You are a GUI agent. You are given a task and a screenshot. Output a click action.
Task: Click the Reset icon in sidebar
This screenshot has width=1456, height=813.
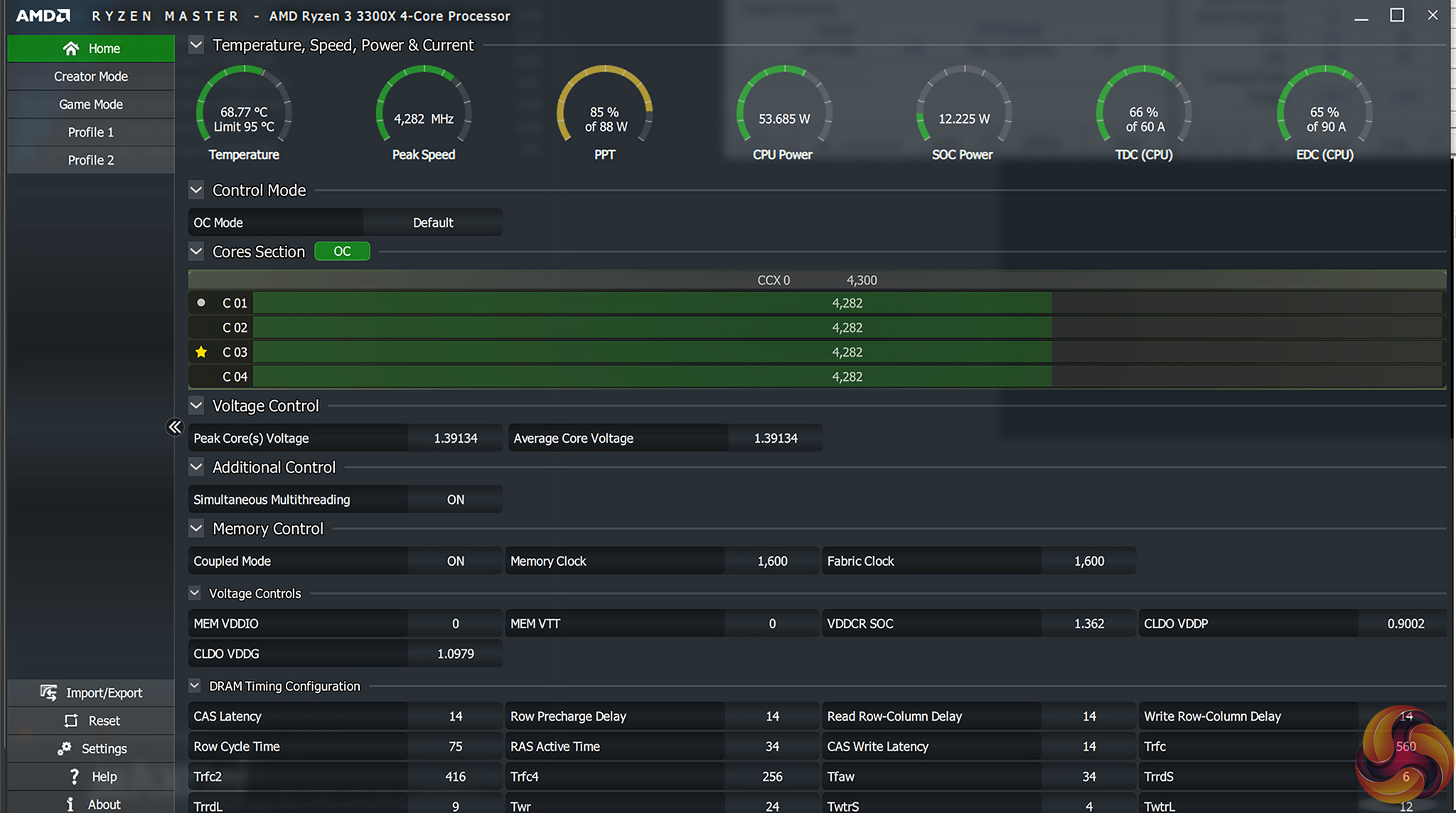click(x=71, y=721)
